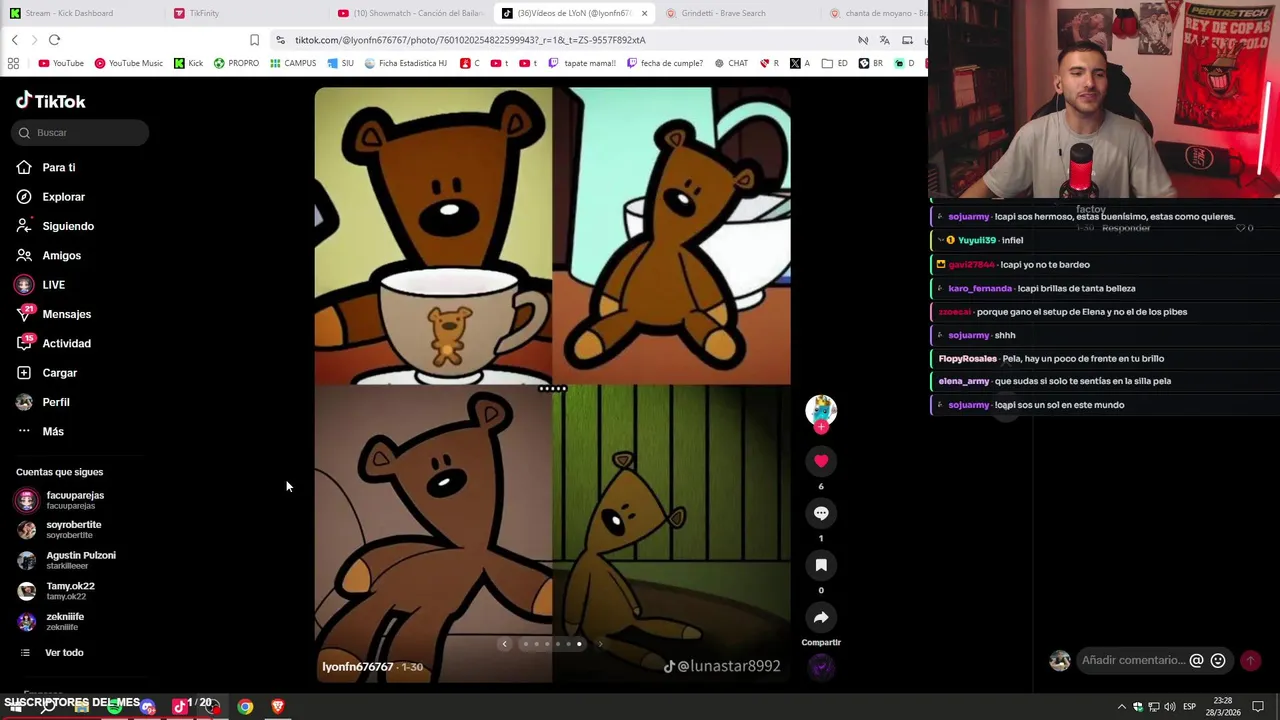
Task: Go to previous photo with the left arrow
Action: [504, 644]
